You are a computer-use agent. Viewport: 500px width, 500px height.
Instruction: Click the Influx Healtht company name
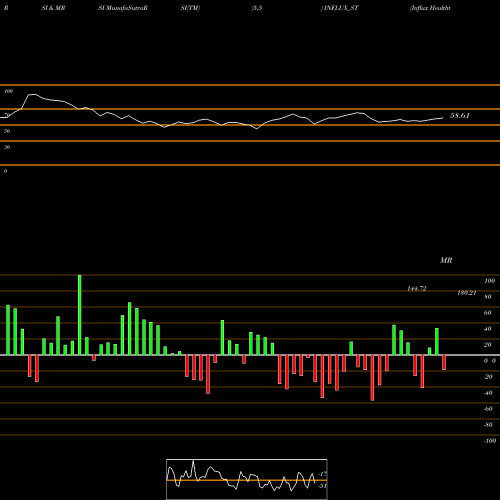point(430,8)
